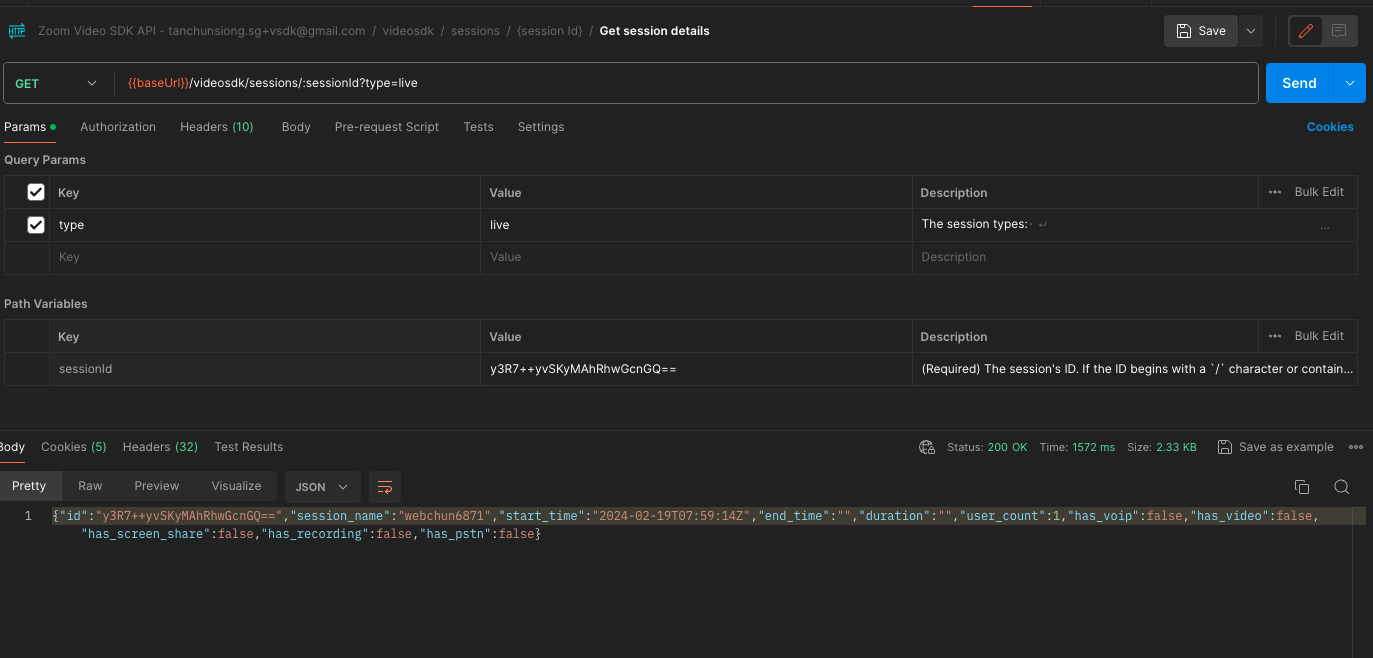The height and width of the screenshot is (658, 1373).
Task: Click empty Description placeholder in Query Params
Action: (1135, 257)
